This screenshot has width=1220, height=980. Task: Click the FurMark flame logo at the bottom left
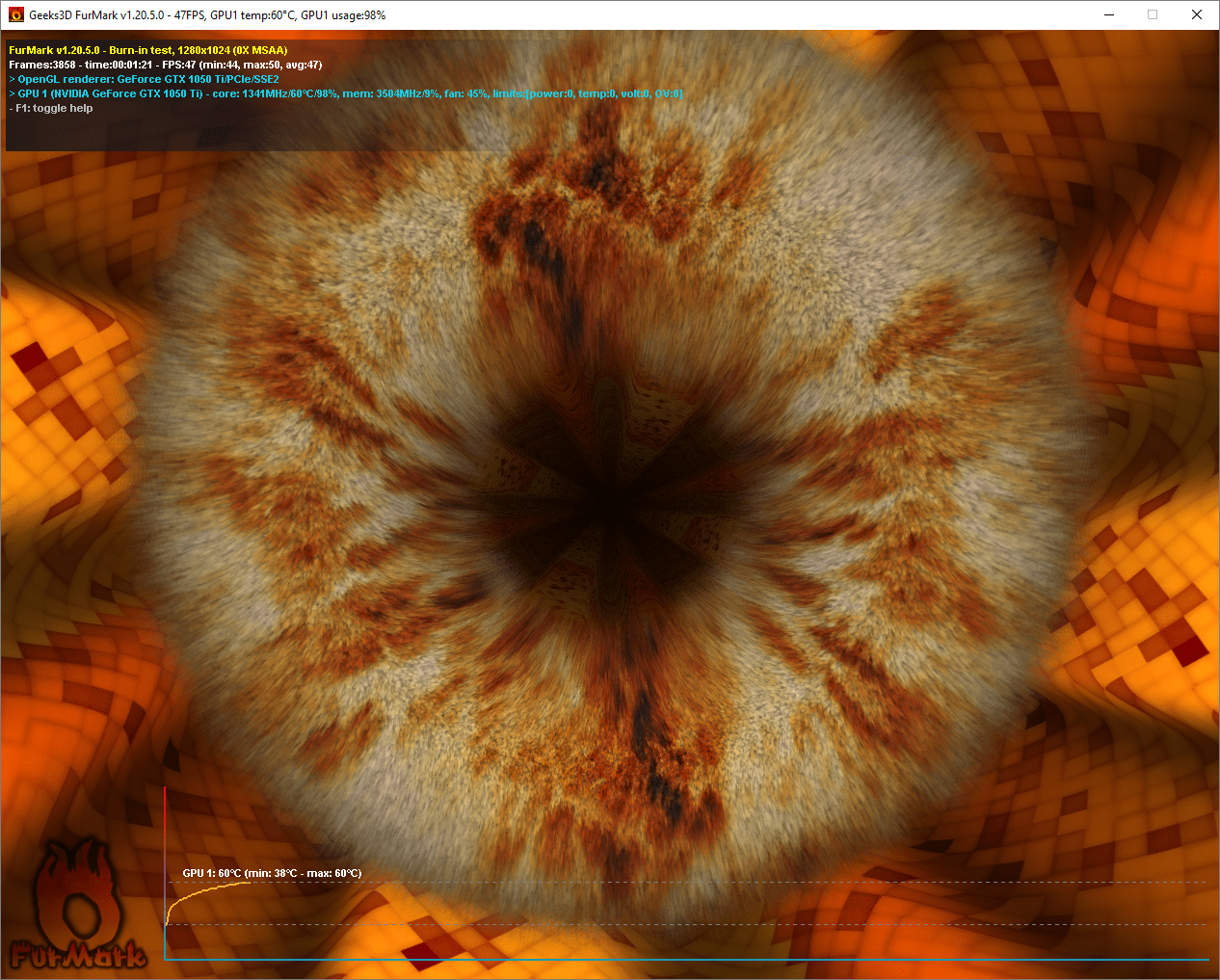(77, 903)
